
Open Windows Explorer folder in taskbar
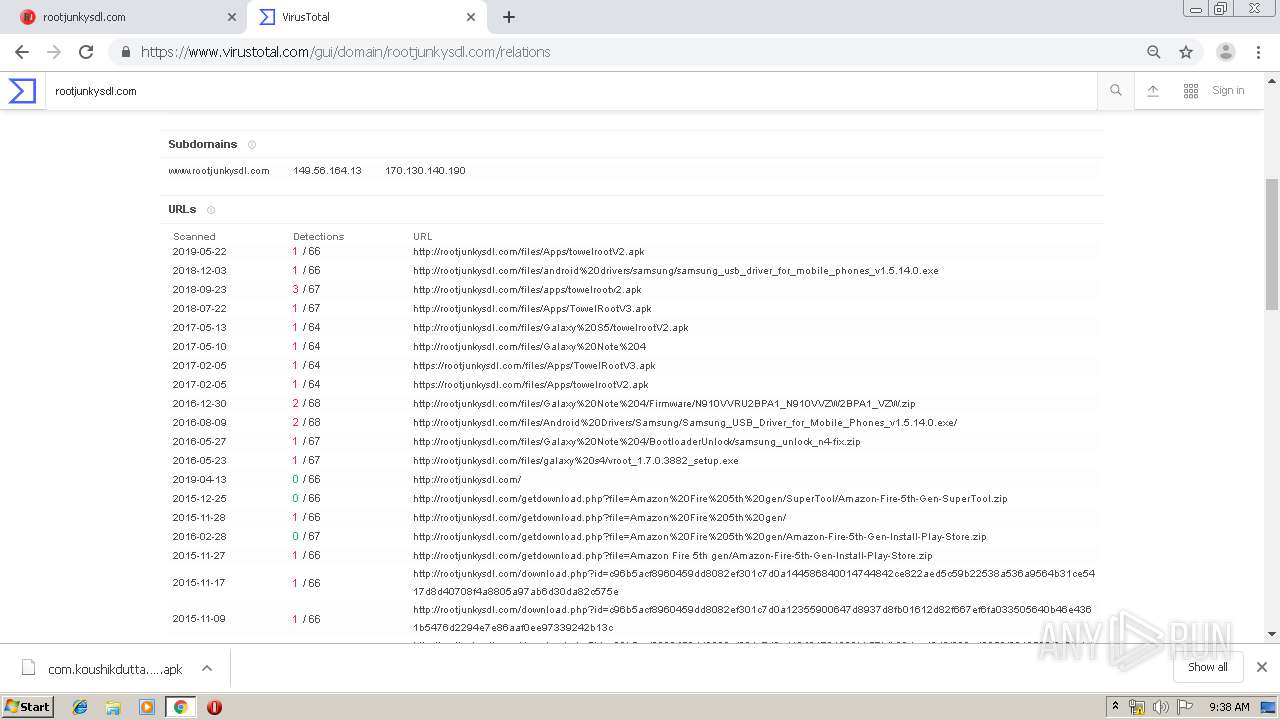pyautogui.click(x=113, y=707)
